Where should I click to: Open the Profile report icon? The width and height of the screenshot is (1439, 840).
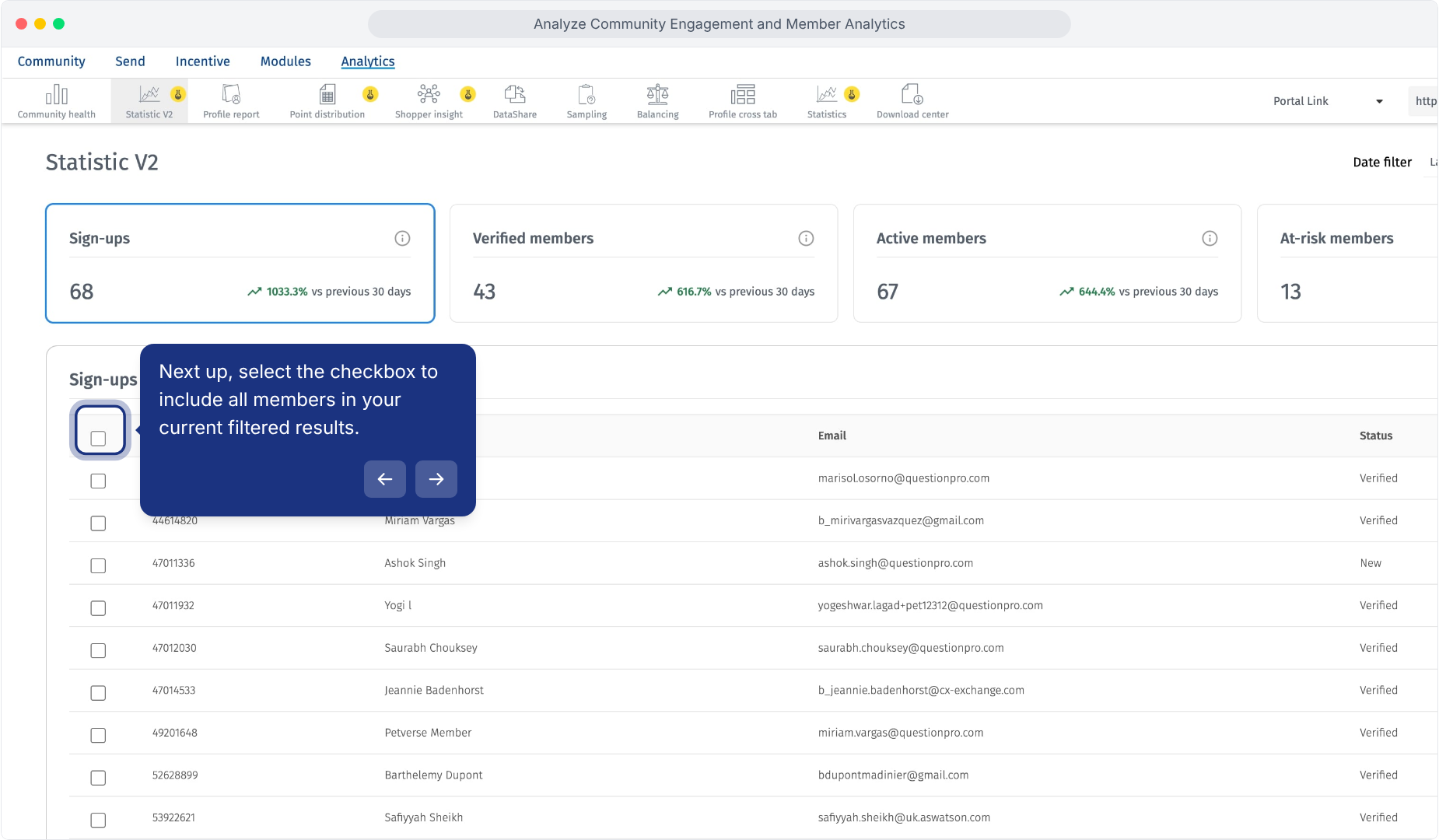point(231,94)
